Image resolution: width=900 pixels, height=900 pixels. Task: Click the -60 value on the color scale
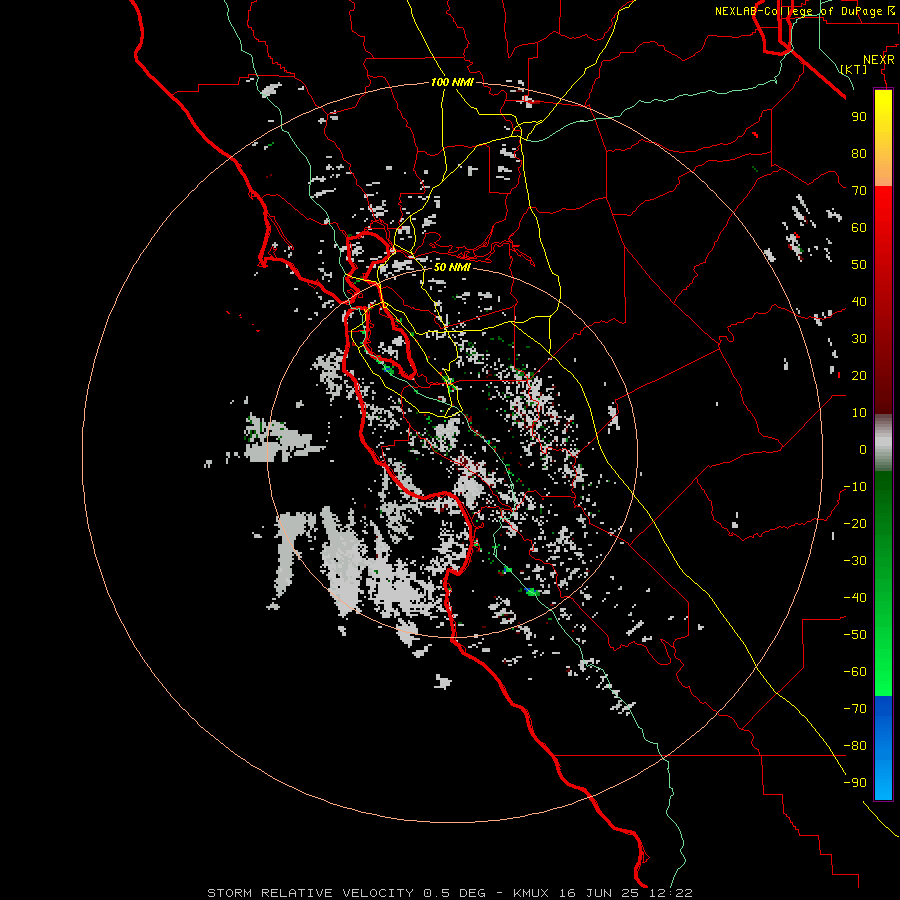click(855, 672)
